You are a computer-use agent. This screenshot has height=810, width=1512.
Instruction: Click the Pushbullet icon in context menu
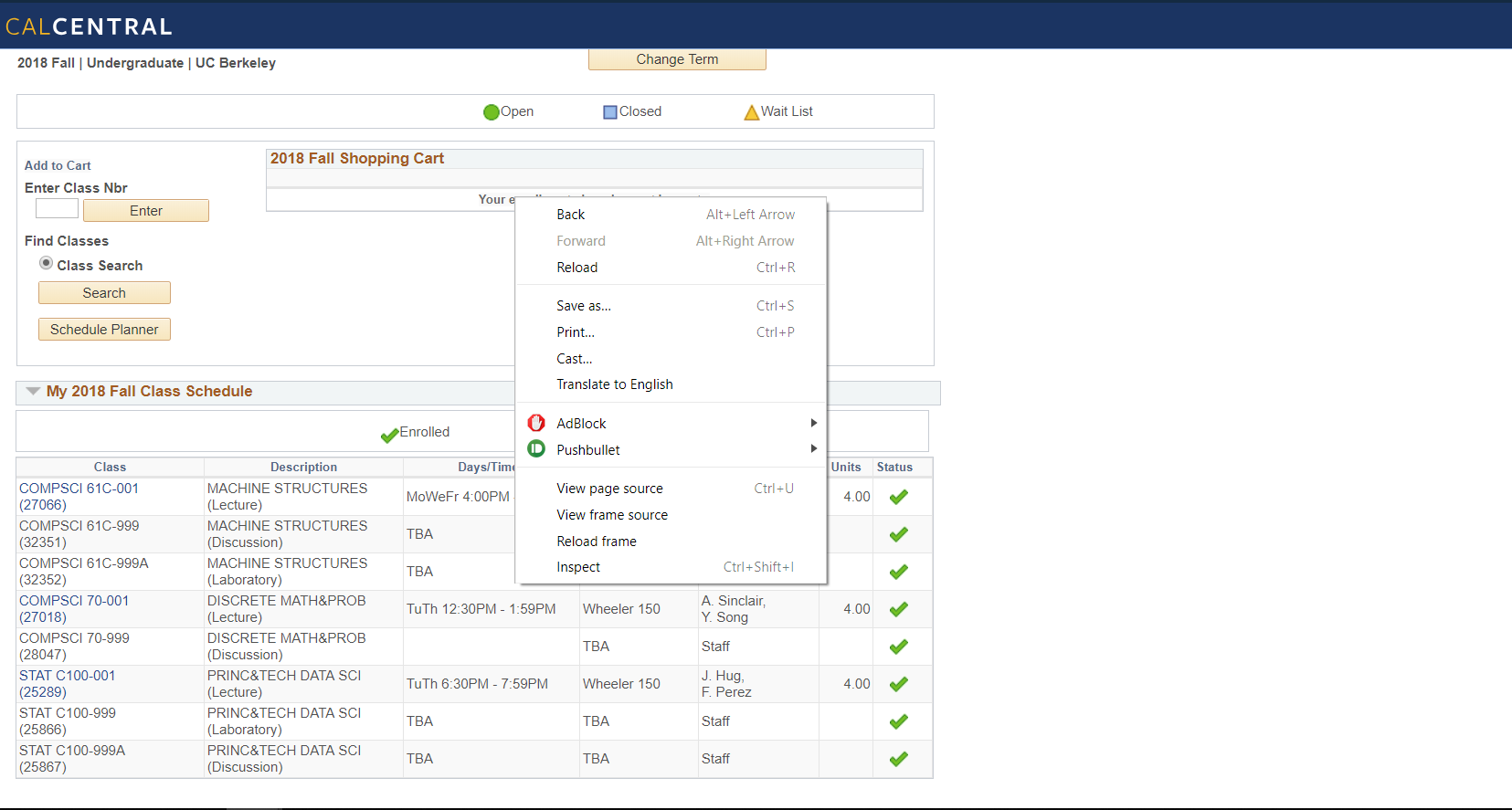pos(536,448)
